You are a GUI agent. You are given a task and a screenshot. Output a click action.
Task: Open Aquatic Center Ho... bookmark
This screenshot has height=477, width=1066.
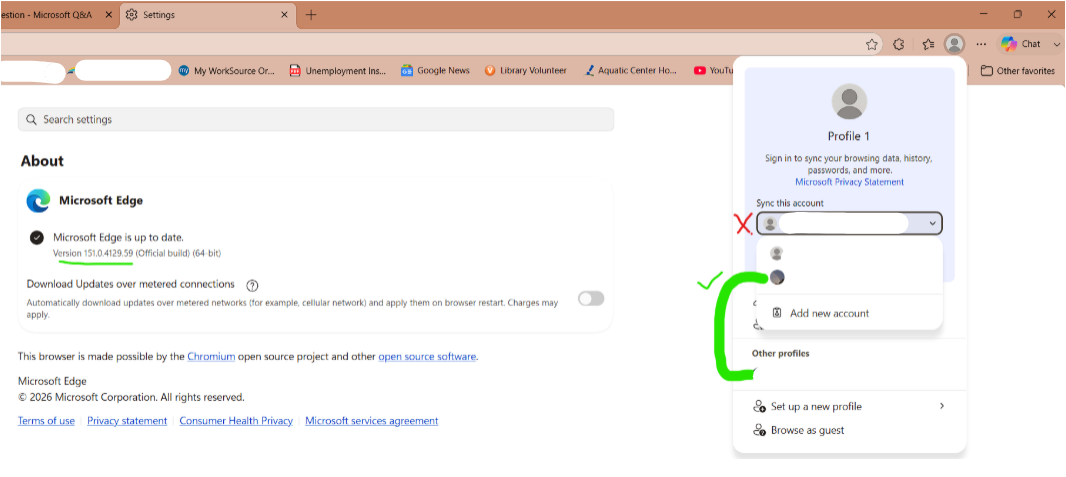click(x=630, y=71)
